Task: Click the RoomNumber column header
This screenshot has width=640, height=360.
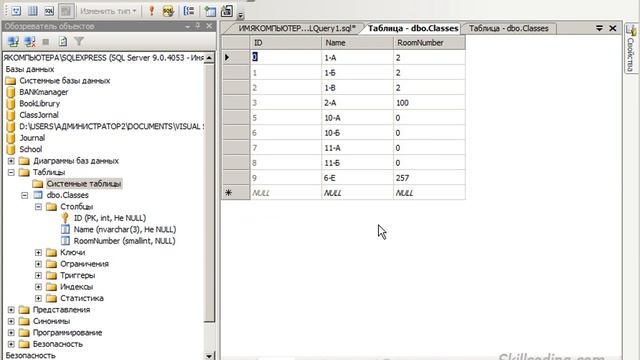Action: coord(429,42)
